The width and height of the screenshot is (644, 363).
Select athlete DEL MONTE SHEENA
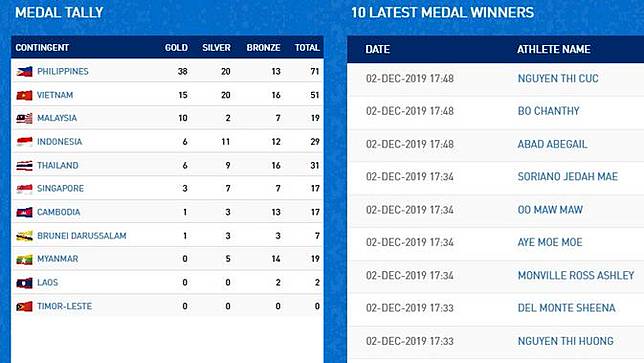[x=566, y=308]
